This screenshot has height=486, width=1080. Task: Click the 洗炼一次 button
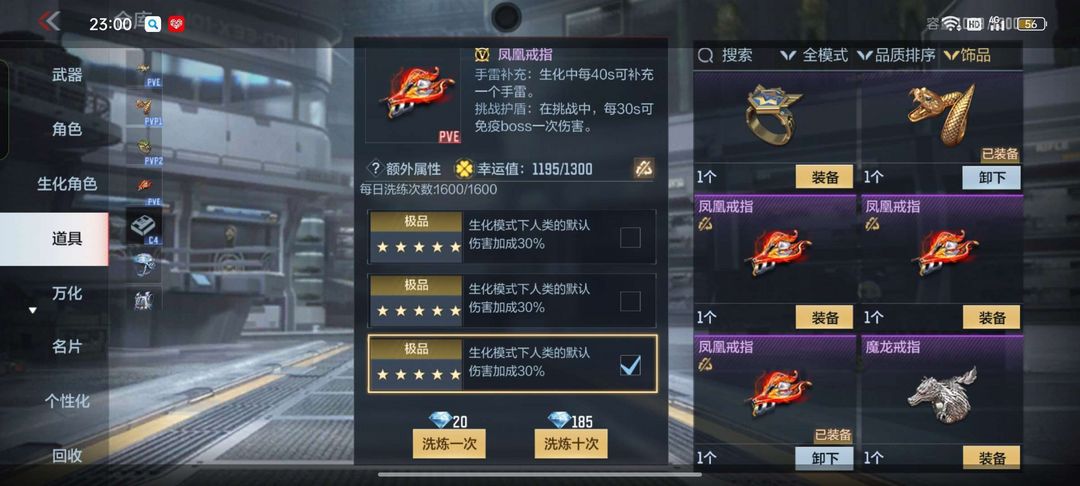449,443
